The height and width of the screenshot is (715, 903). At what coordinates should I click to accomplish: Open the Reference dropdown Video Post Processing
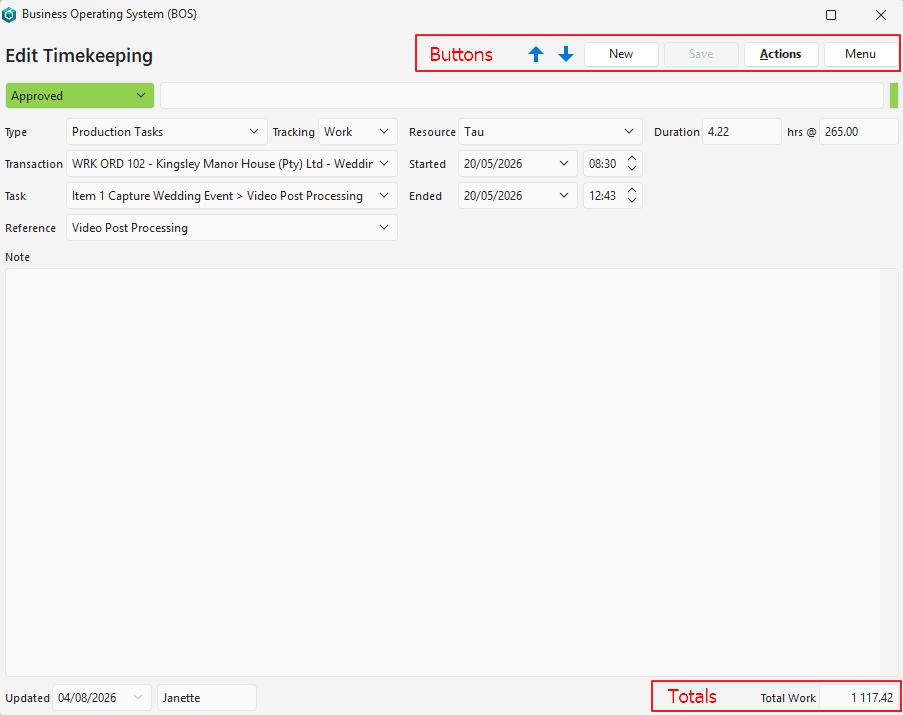(x=232, y=228)
